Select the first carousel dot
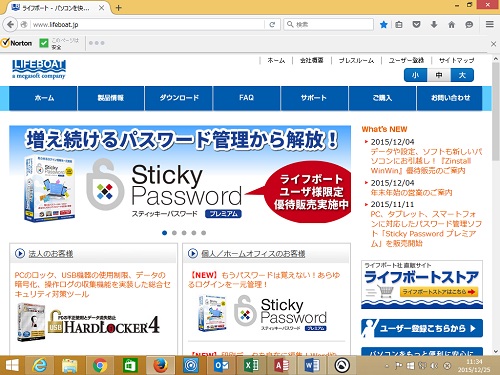The height and width of the screenshot is (375, 500). [x=164, y=233]
